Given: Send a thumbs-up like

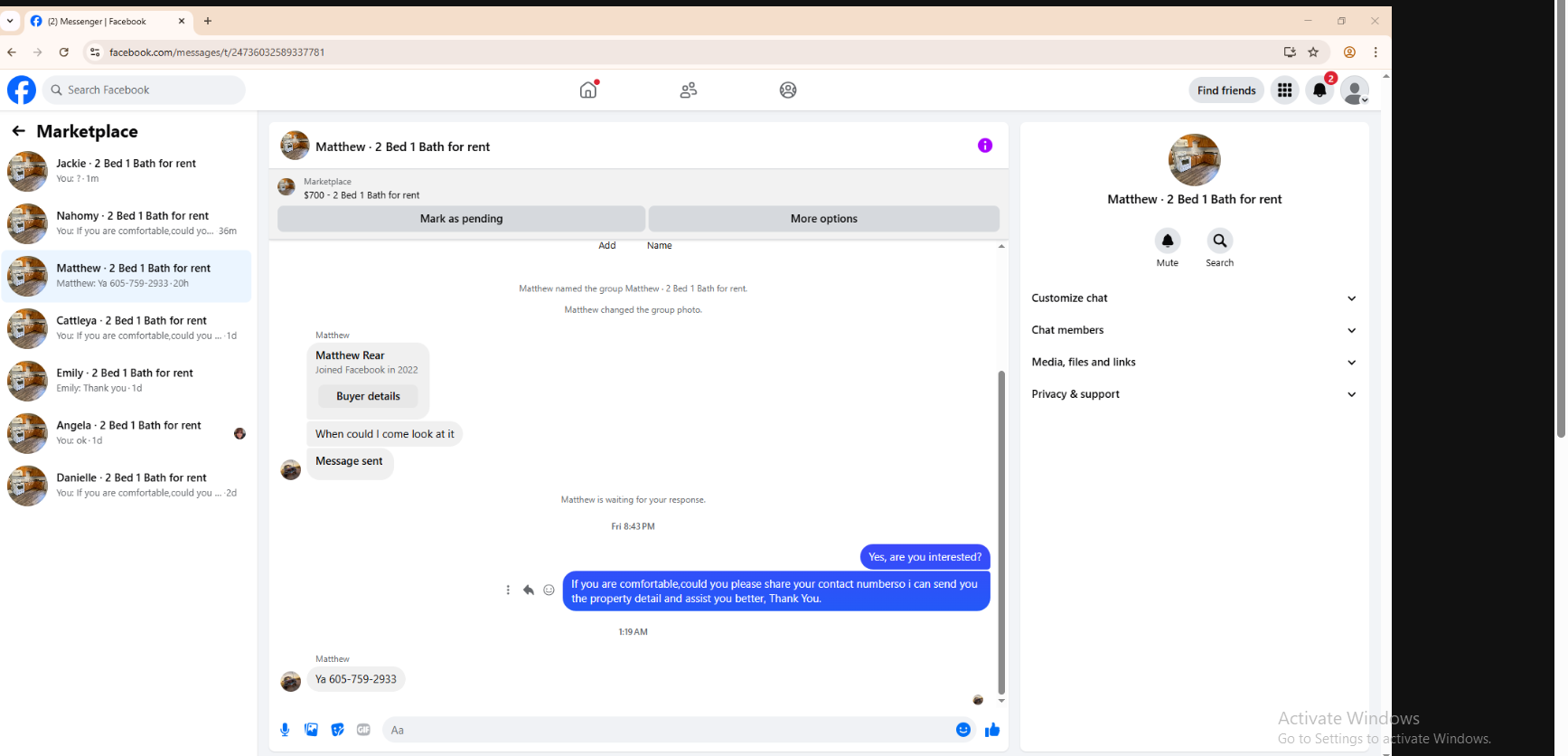Looking at the screenshot, I should pos(992,730).
